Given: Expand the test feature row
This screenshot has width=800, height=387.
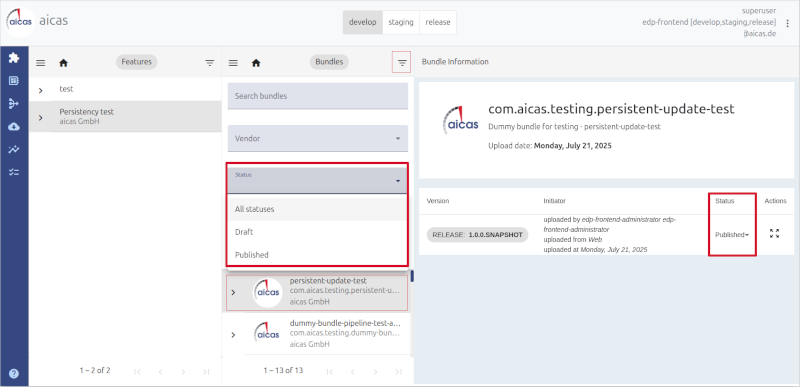Looking at the screenshot, I should coord(41,90).
